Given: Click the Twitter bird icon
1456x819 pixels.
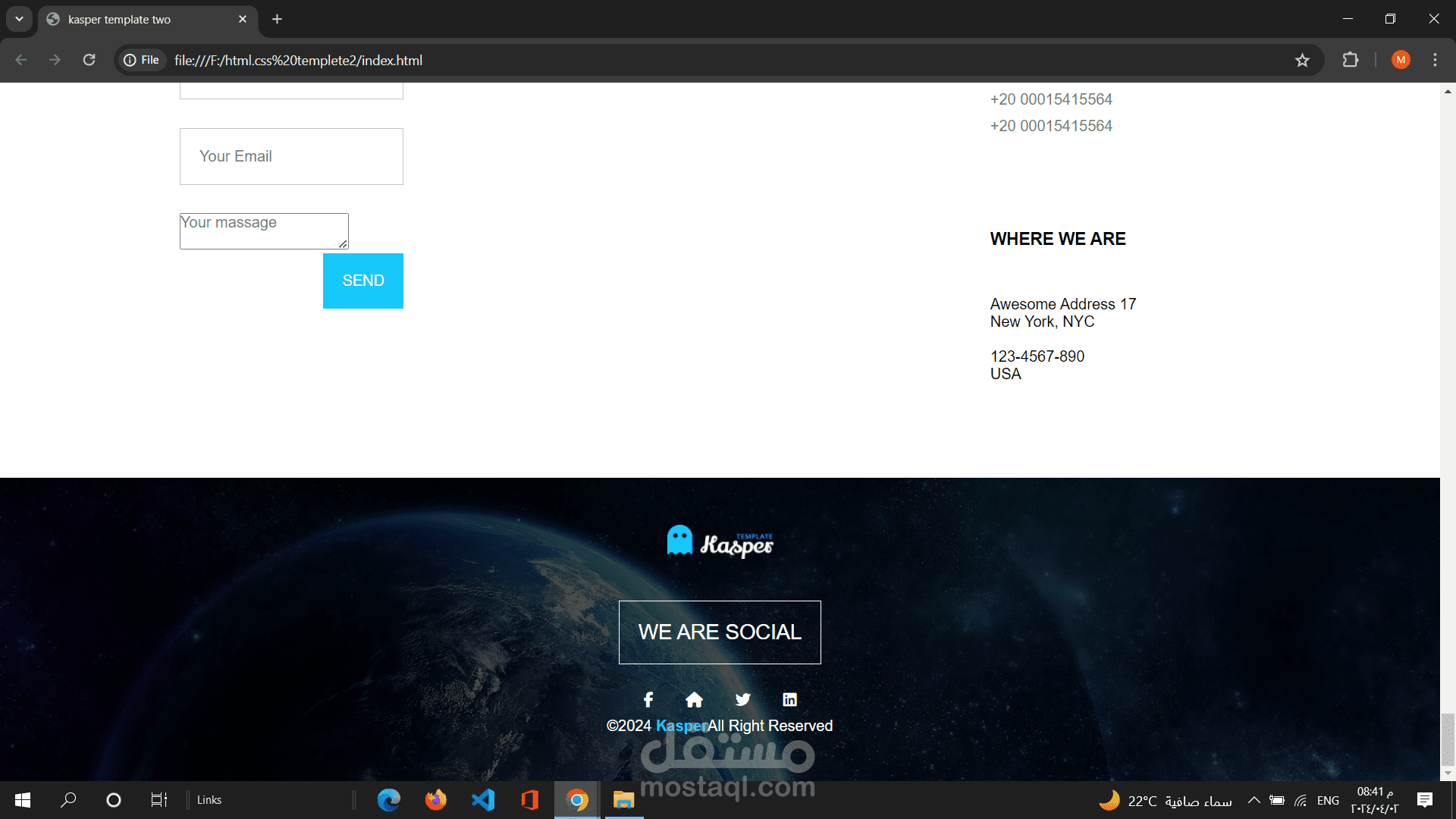Looking at the screenshot, I should pos(742,699).
